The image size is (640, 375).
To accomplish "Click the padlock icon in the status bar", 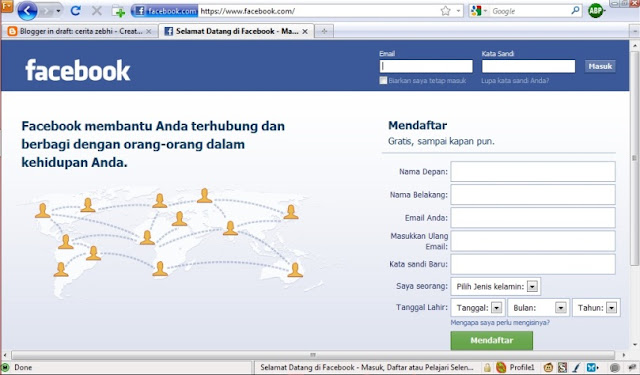I will (x=487, y=367).
